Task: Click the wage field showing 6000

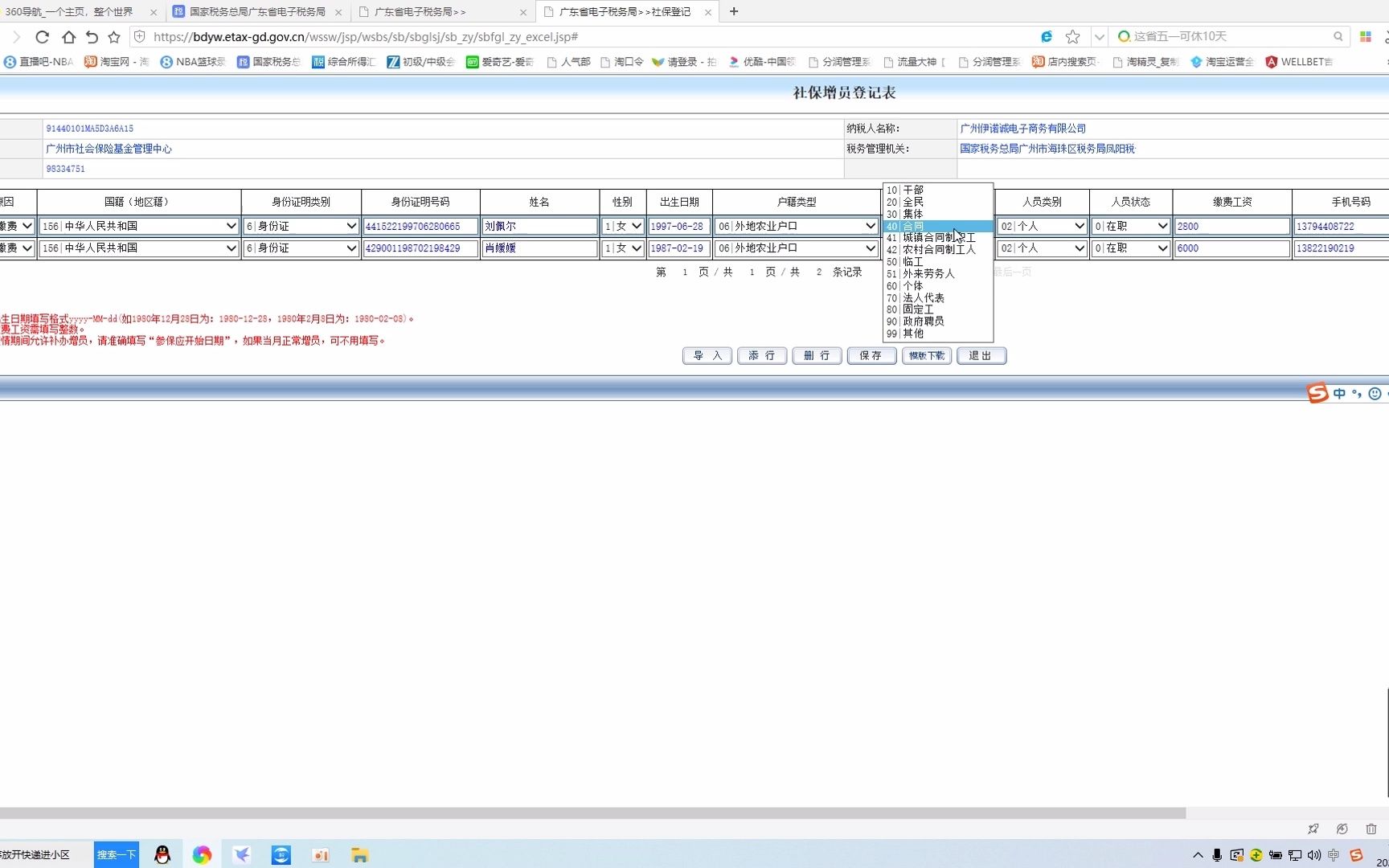Action: tap(1232, 248)
